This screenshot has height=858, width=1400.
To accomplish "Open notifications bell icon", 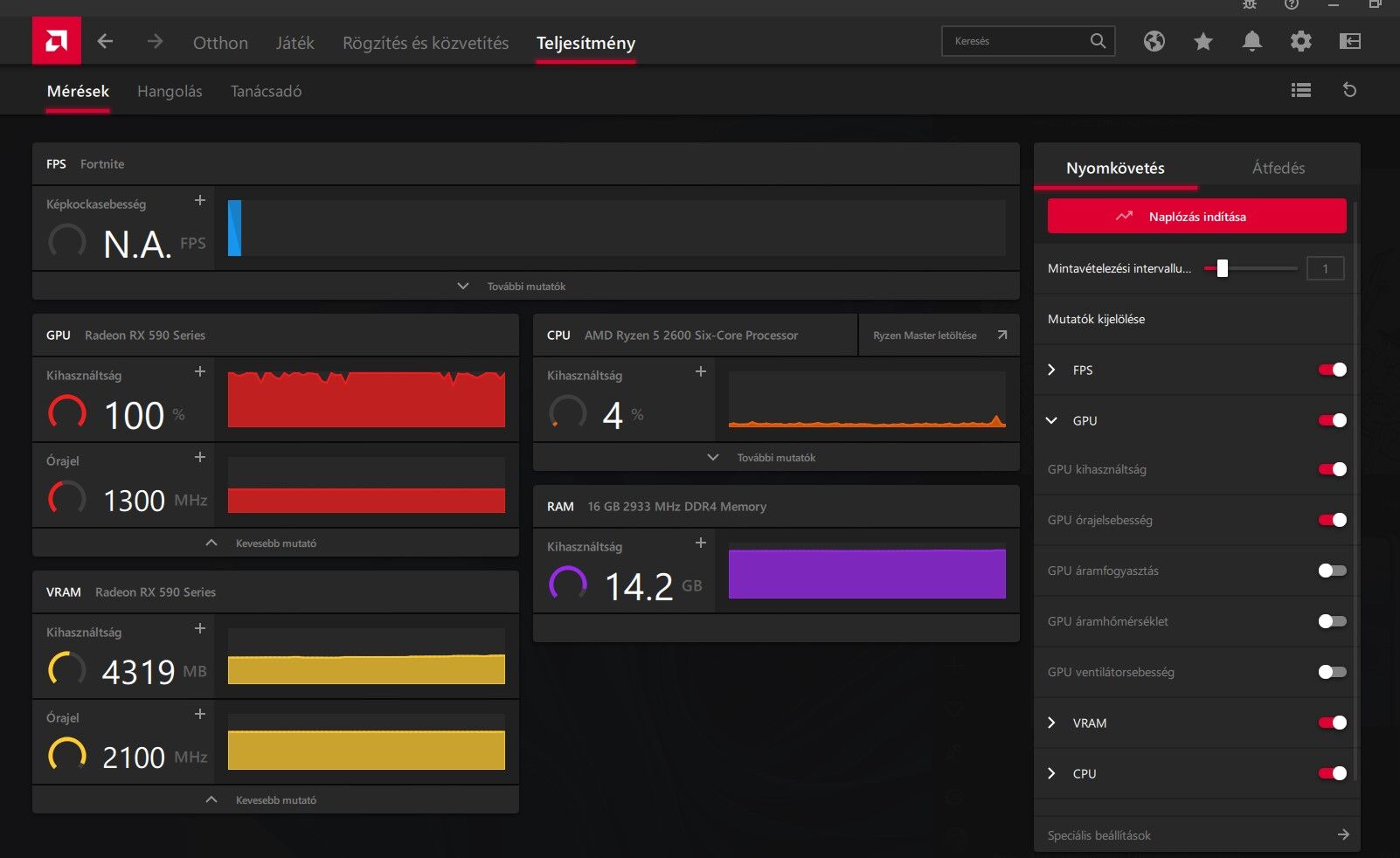I will pyautogui.click(x=1252, y=41).
